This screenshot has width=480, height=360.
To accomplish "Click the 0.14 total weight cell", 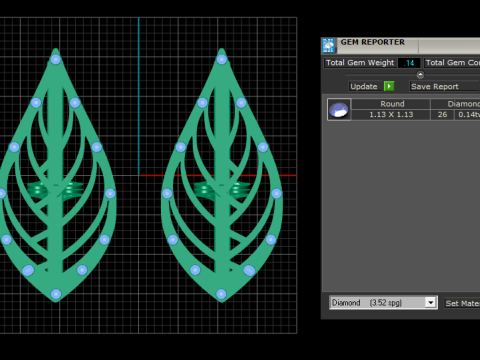I will pyautogui.click(x=467, y=115).
